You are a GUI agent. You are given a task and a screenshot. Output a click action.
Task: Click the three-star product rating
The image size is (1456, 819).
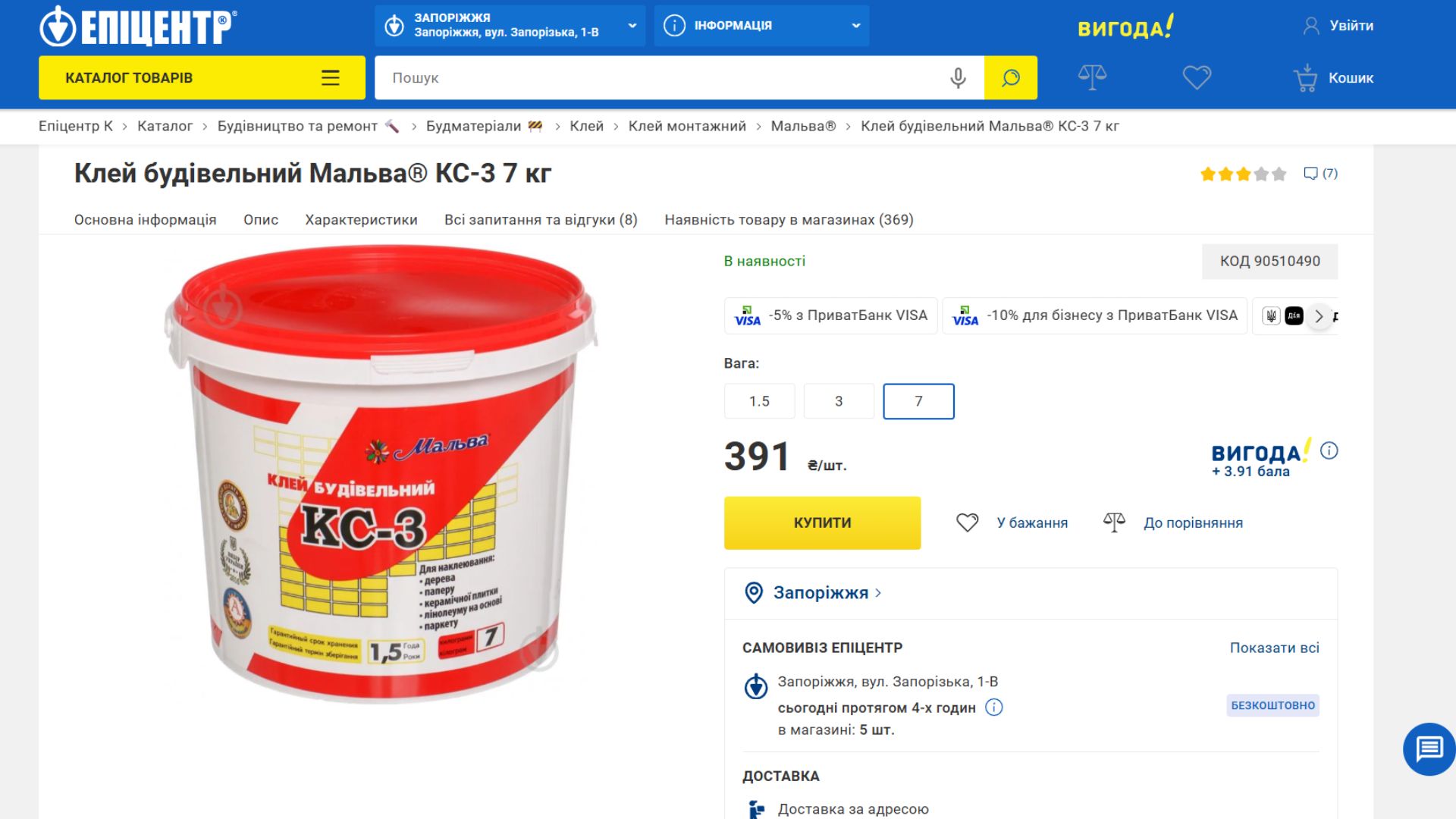(1243, 174)
